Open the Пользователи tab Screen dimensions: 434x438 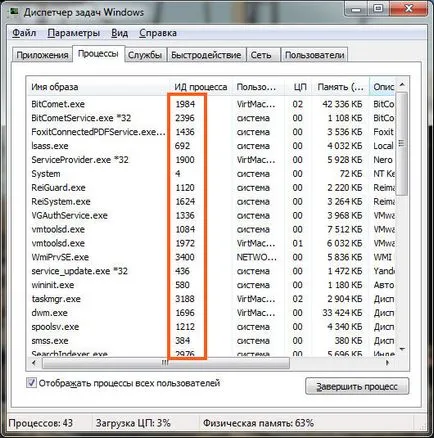(314, 55)
